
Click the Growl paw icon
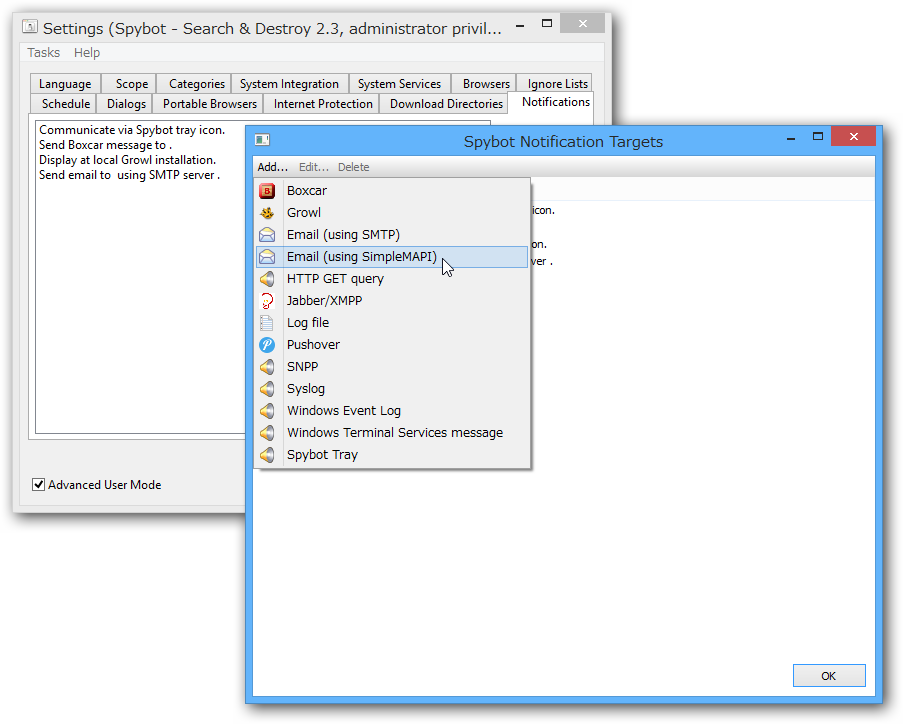(x=267, y=213)
